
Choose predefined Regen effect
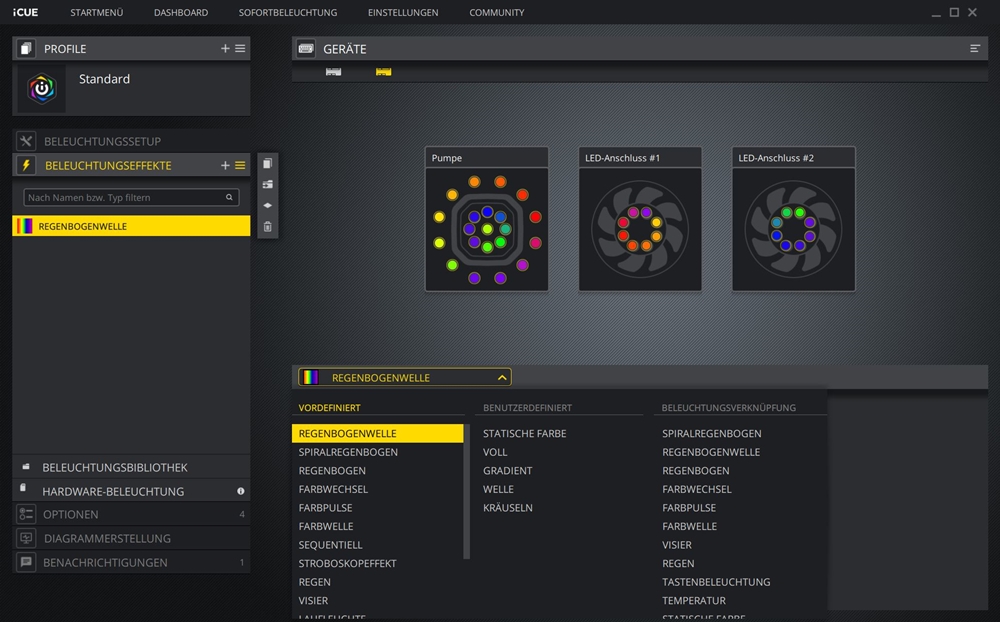pyautogui.click(x=314, y=581)
